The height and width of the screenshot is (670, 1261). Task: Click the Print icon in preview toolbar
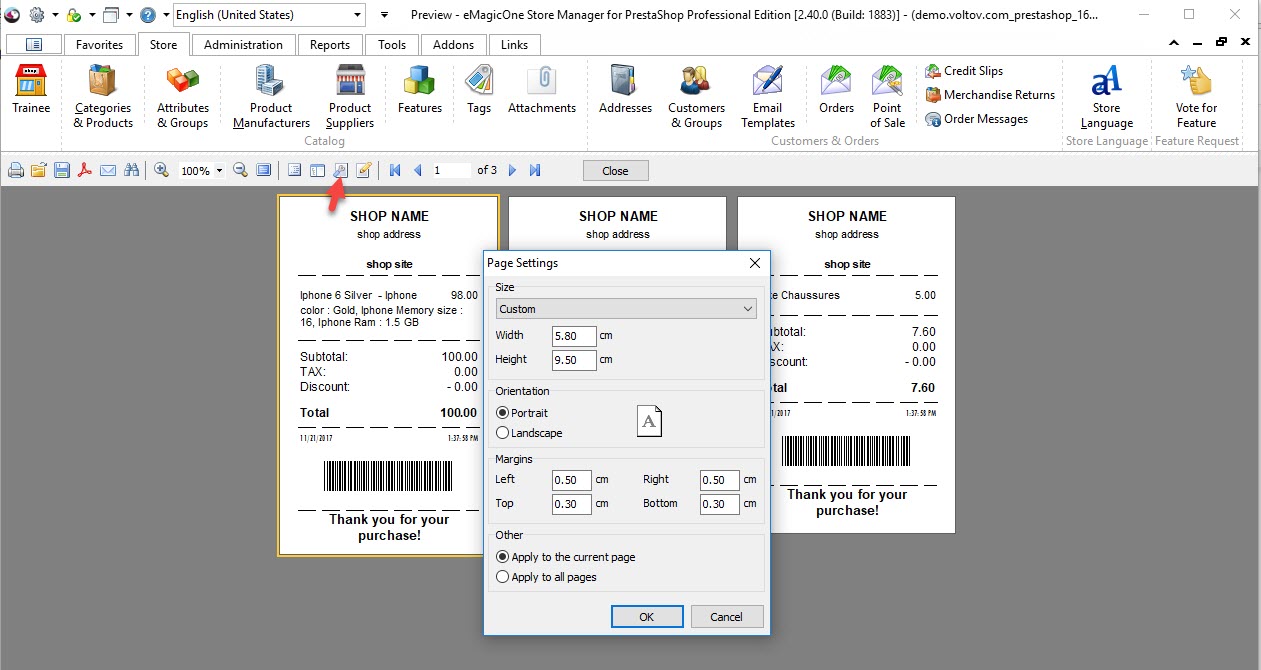(16, 171)
